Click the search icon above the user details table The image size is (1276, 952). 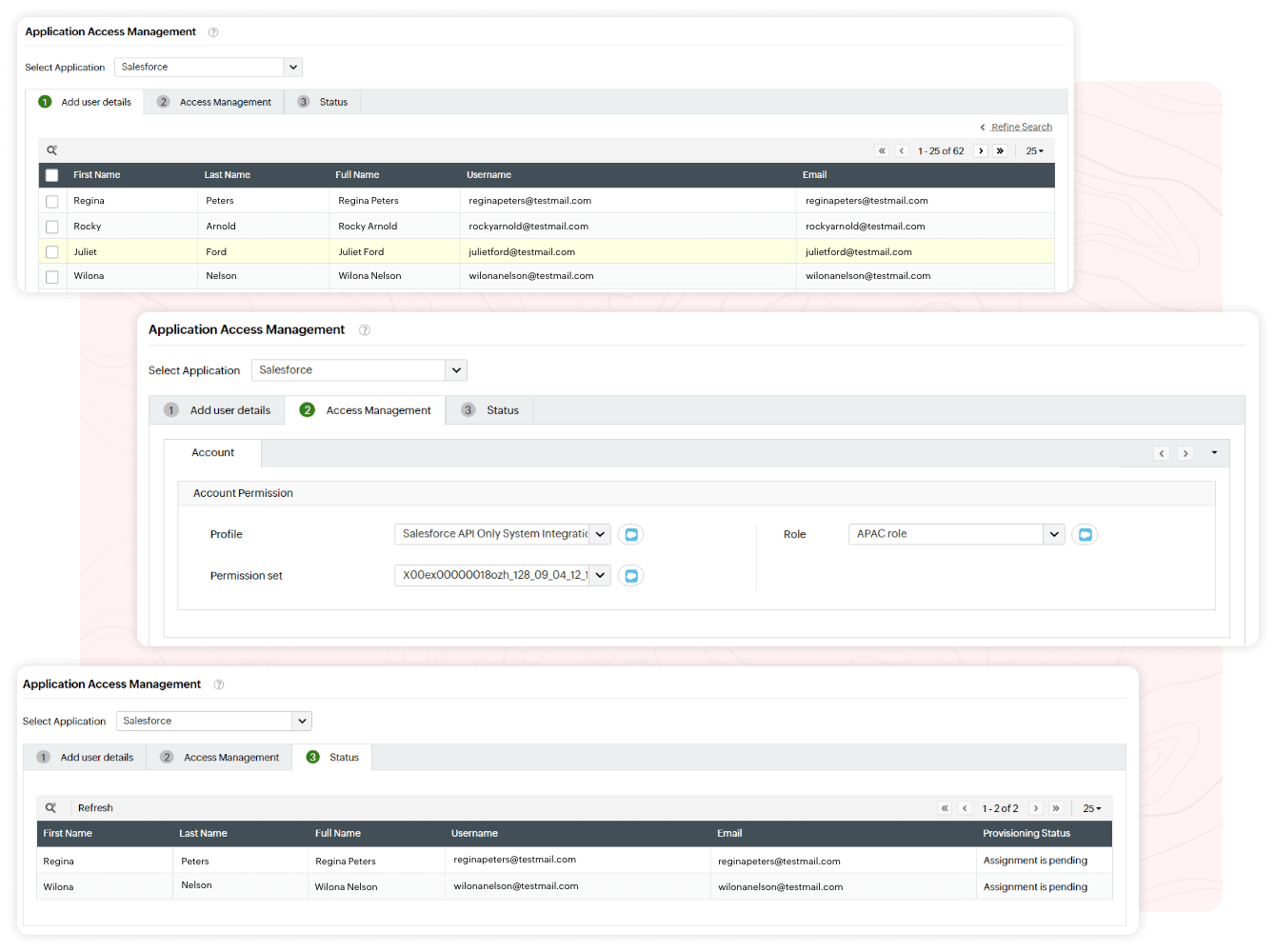point(51,149)
